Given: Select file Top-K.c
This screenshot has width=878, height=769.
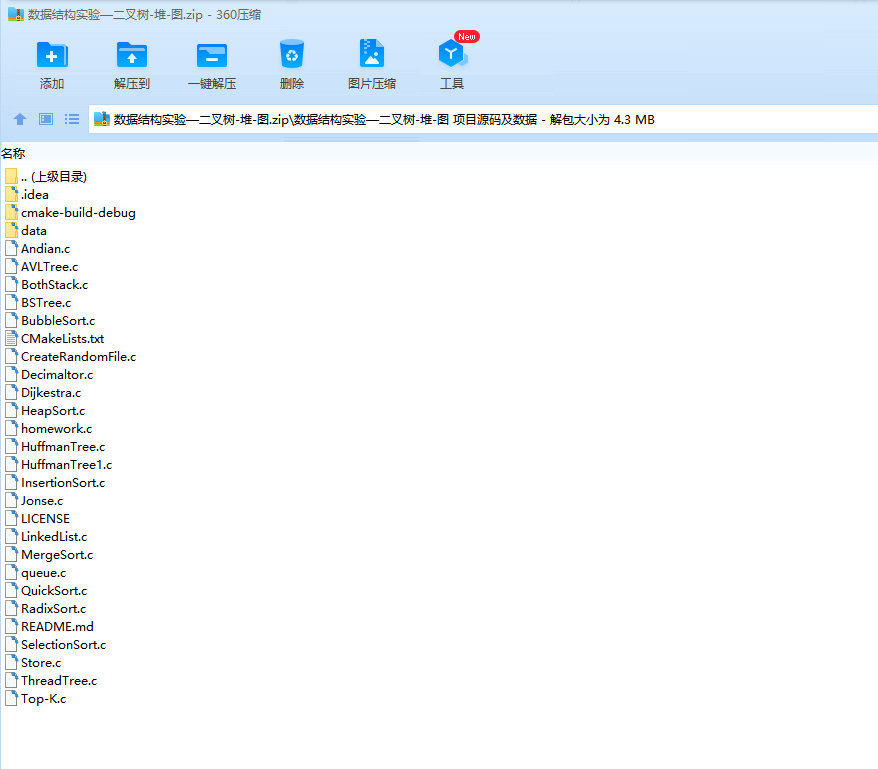Looking at the screenshot, I should click(35, 698).
